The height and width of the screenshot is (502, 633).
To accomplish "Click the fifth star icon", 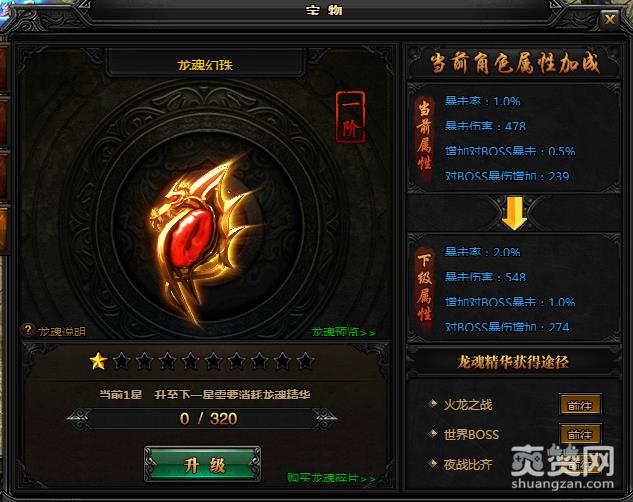I will [x=191, y=361].
